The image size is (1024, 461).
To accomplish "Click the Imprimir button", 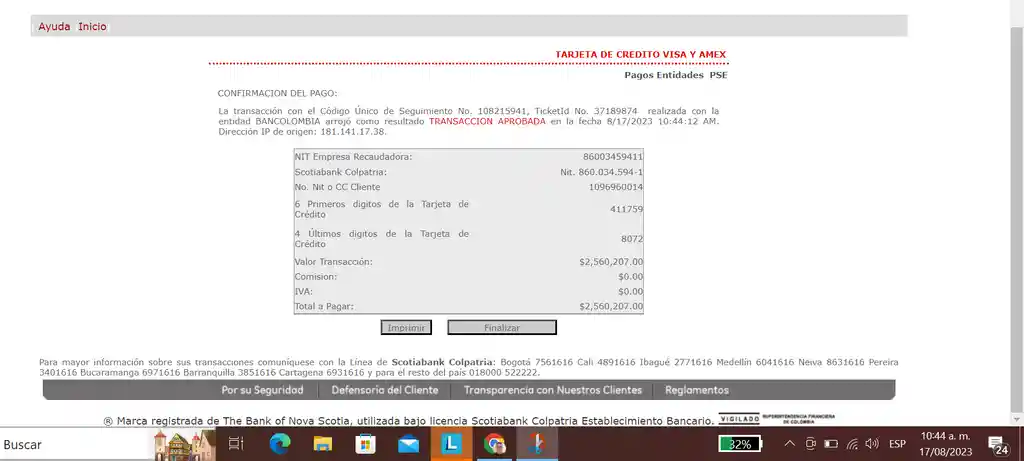I will [406, 327].
